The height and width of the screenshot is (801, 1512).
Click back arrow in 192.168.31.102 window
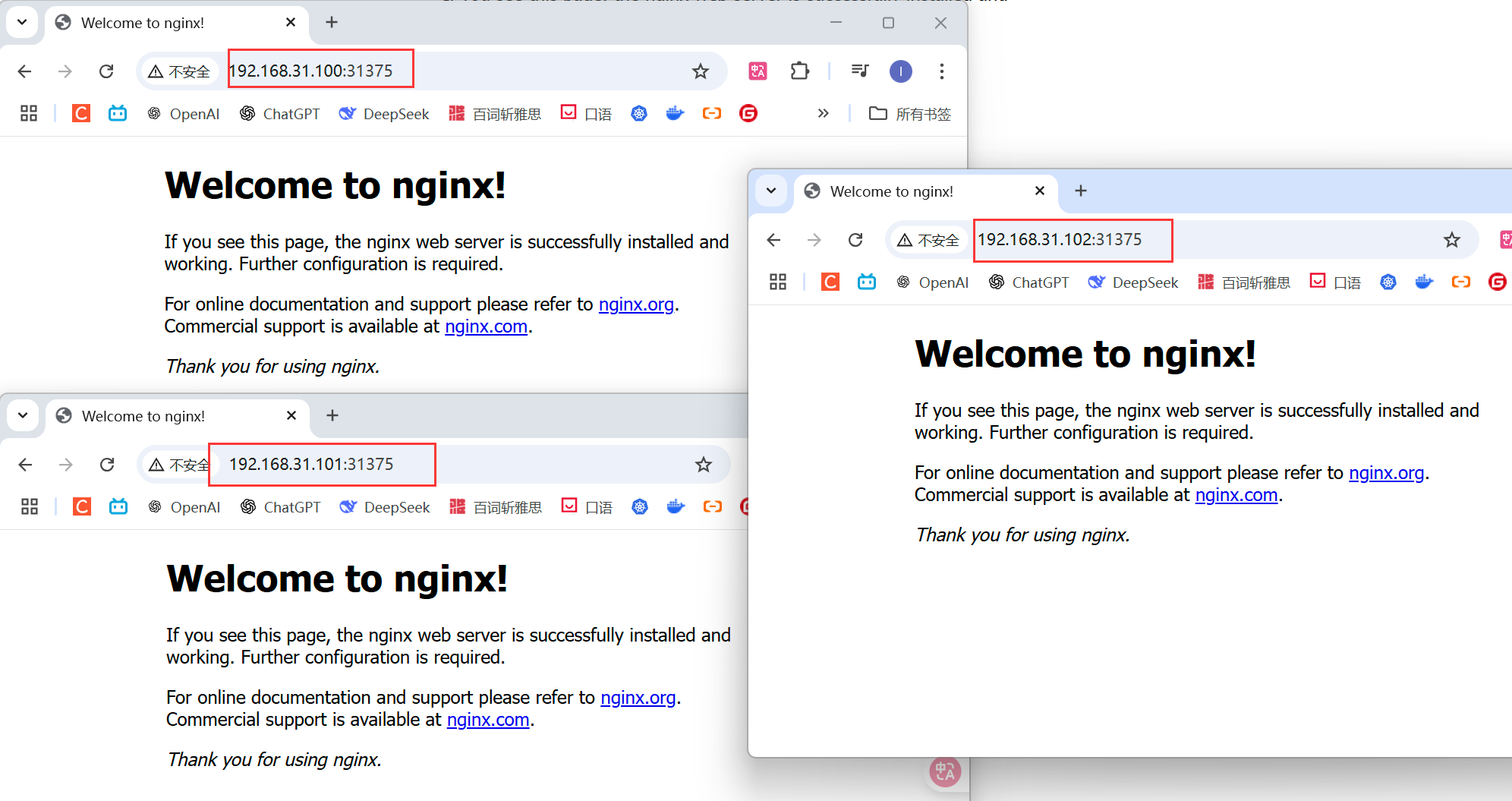[x=773, y=240]
